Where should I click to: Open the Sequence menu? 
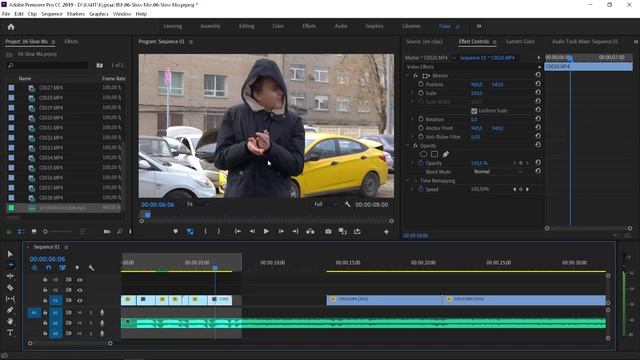[52, 13]
